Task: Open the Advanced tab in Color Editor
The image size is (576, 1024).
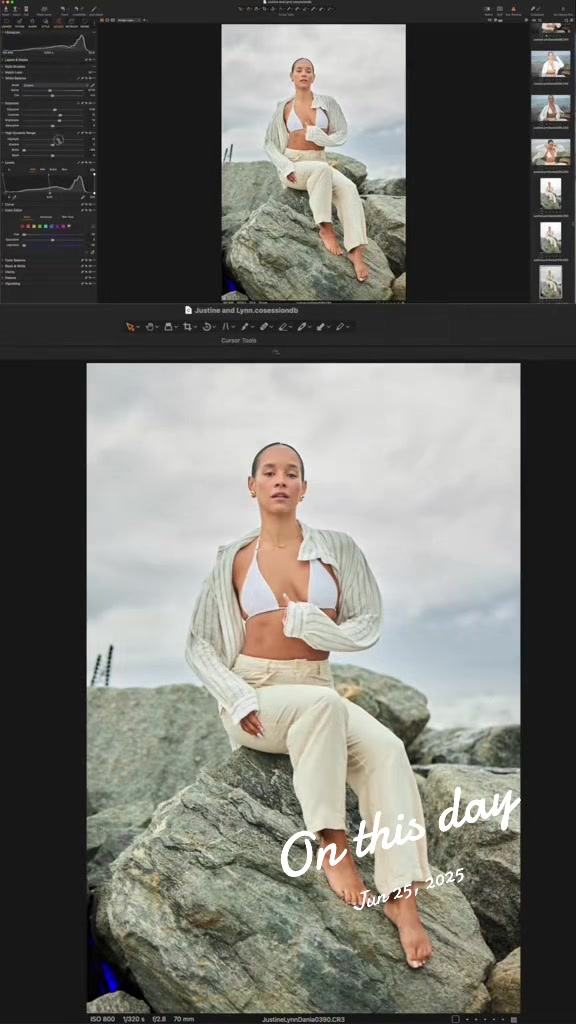Action: tap(46, 217)
